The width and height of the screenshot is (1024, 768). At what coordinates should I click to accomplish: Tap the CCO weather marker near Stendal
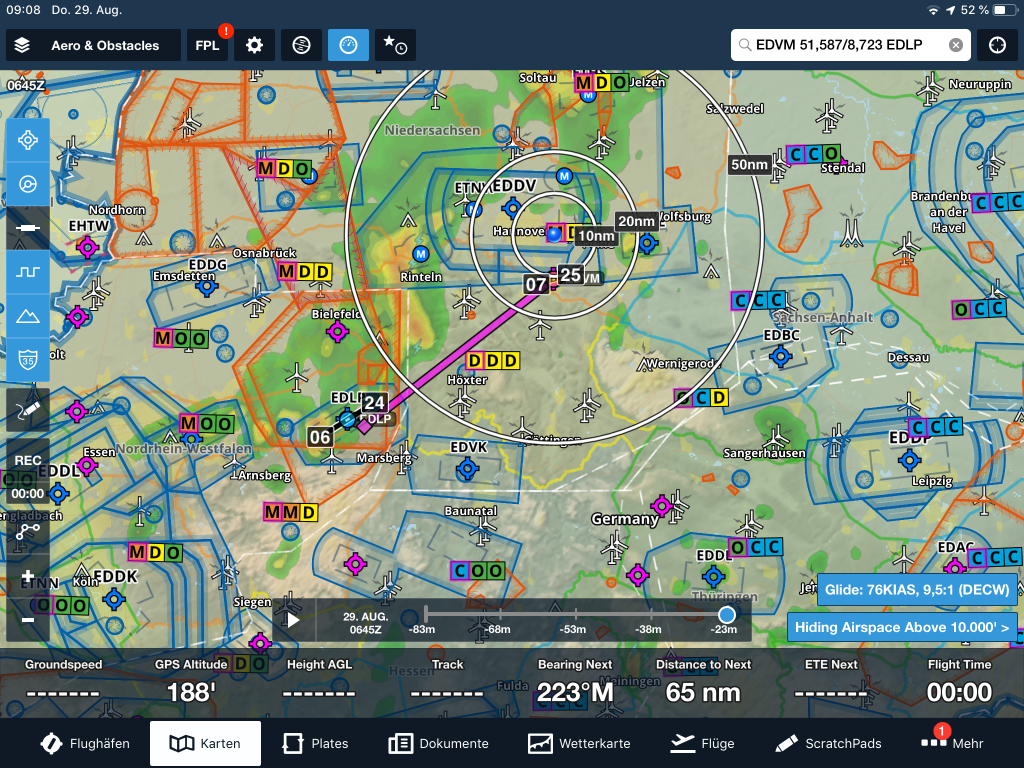click(813, 154)
